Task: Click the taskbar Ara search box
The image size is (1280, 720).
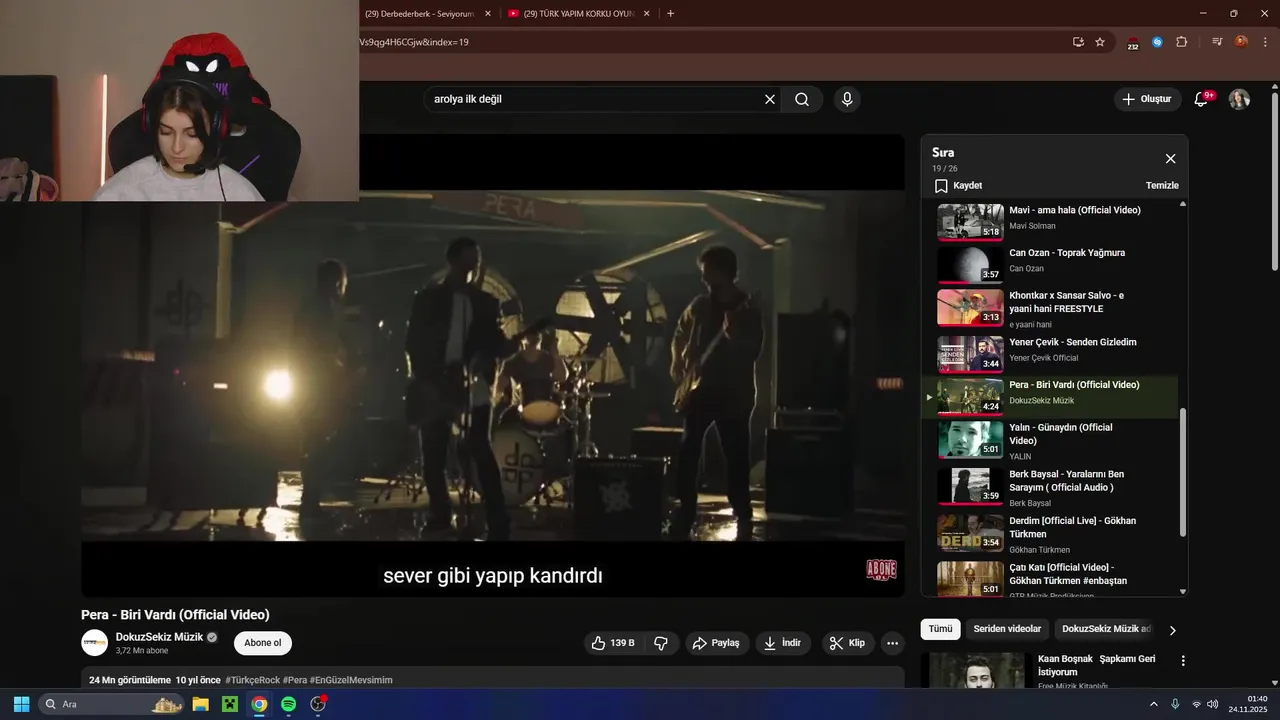Action: click(111, 704)
